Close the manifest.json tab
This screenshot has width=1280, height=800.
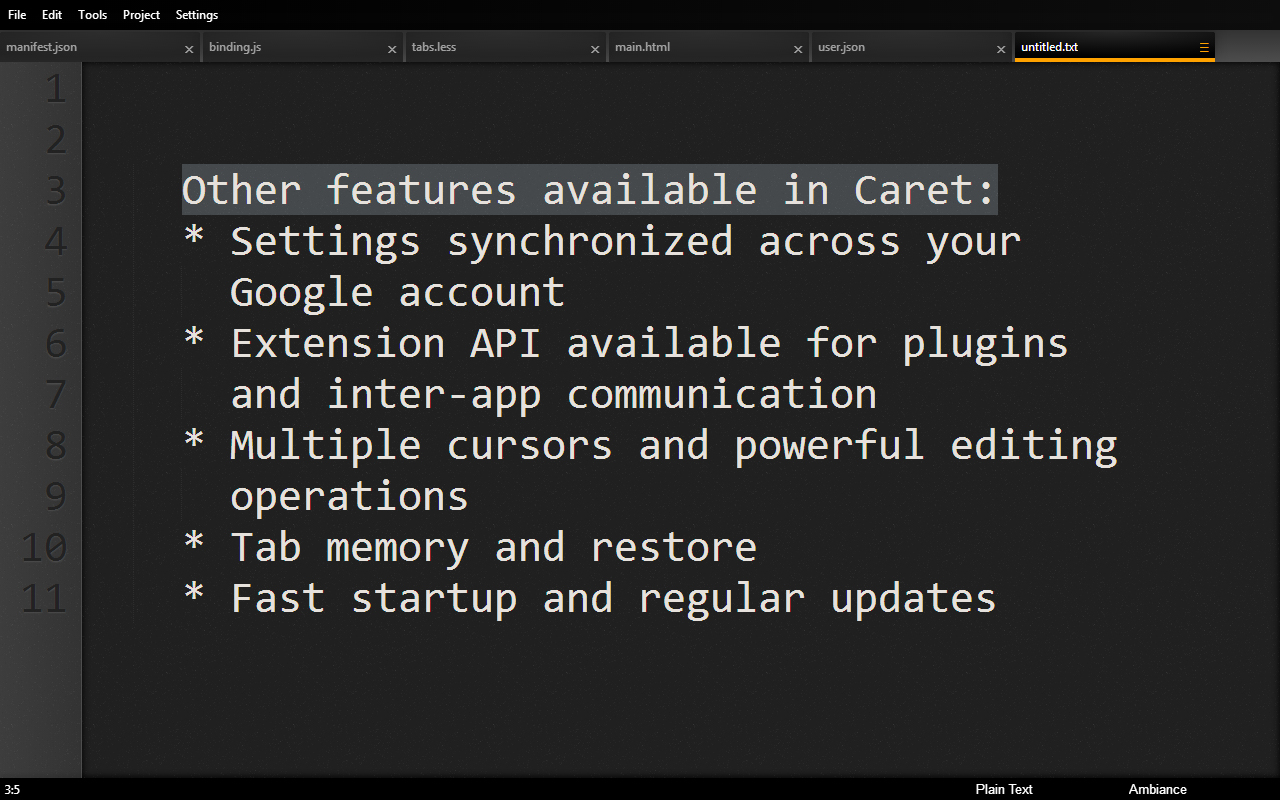[x=189, y=49]
